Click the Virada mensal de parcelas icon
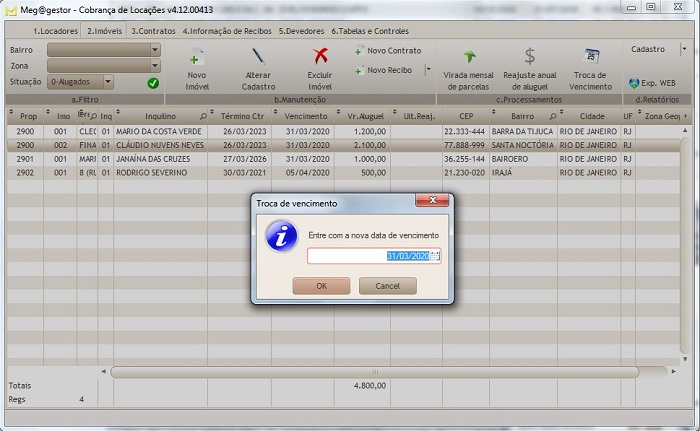This screenshot has height=431, width=700. pyautogui.click(x=469, y=56)
